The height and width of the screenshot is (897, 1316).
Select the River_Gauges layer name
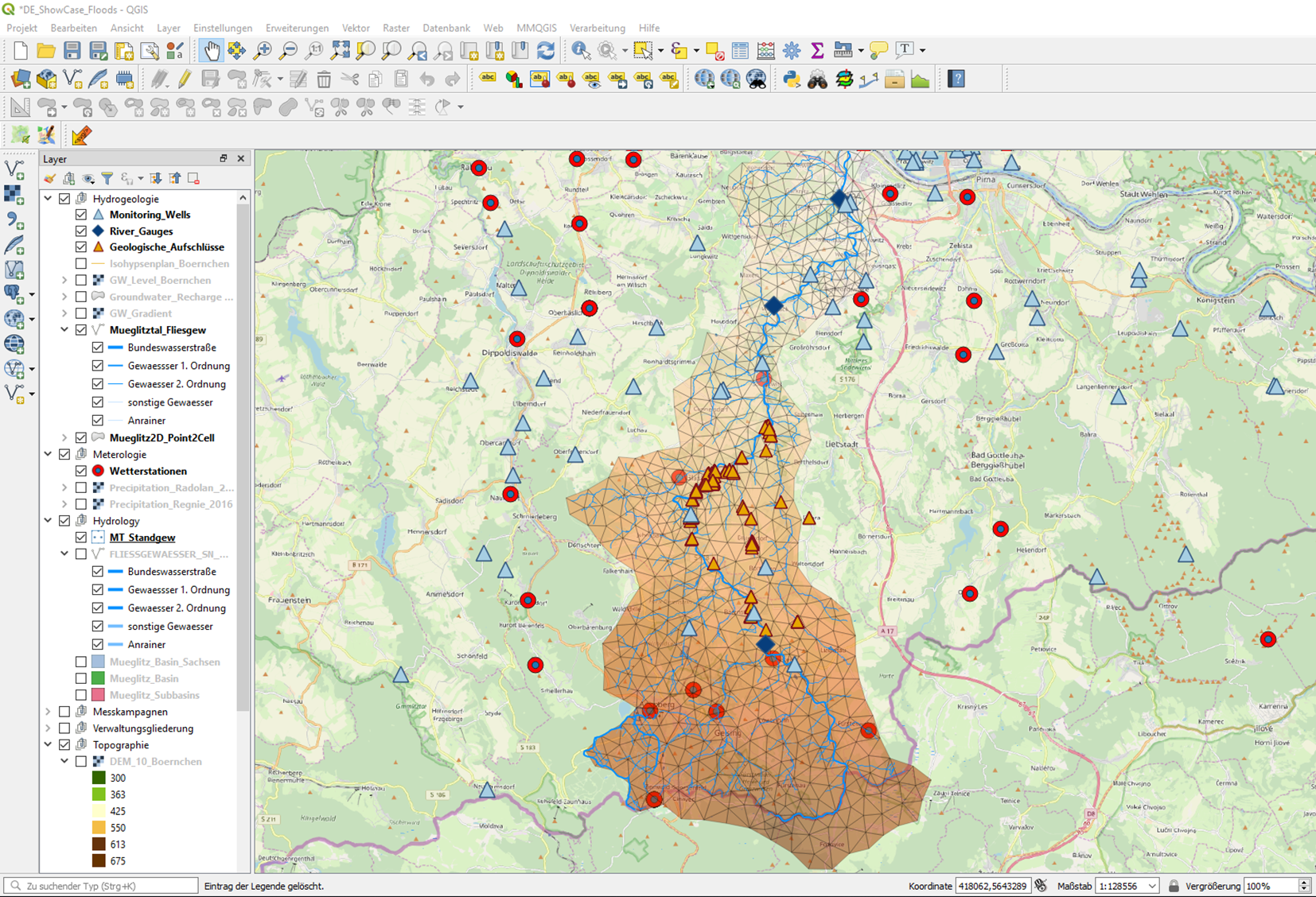point(141,231)
